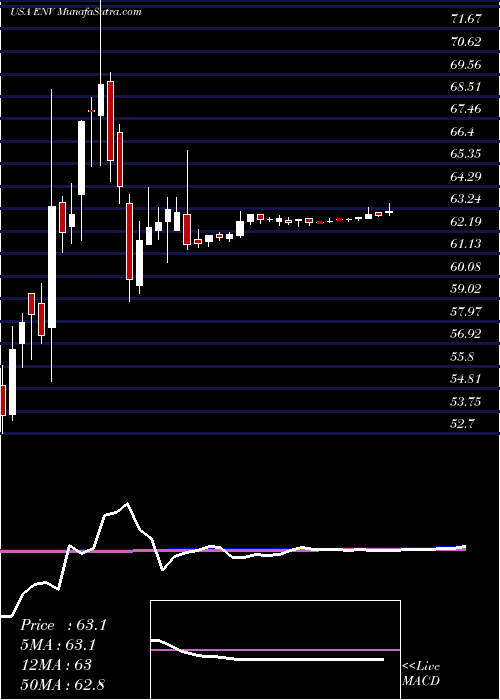Click the 61.13 price axis label
The width and height of the screenshot is (500, 700).
click(466, 243)
